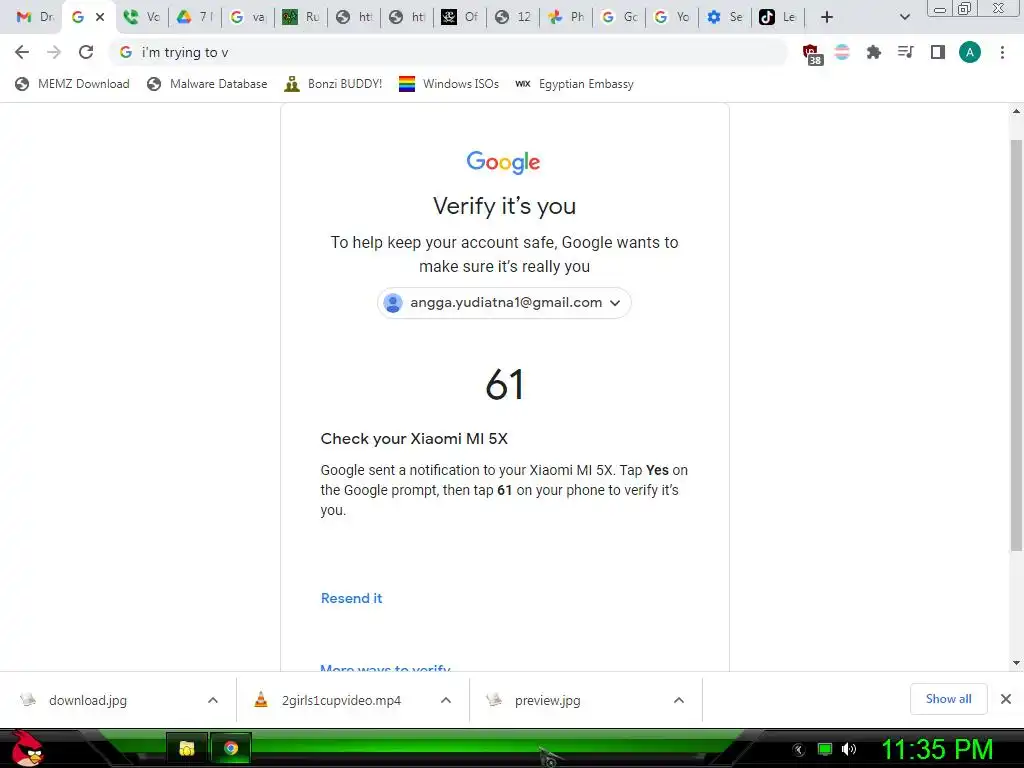The width and height of the screenshot is (1024, 768).
Task: Go back to the previous page
Action: 22,52
